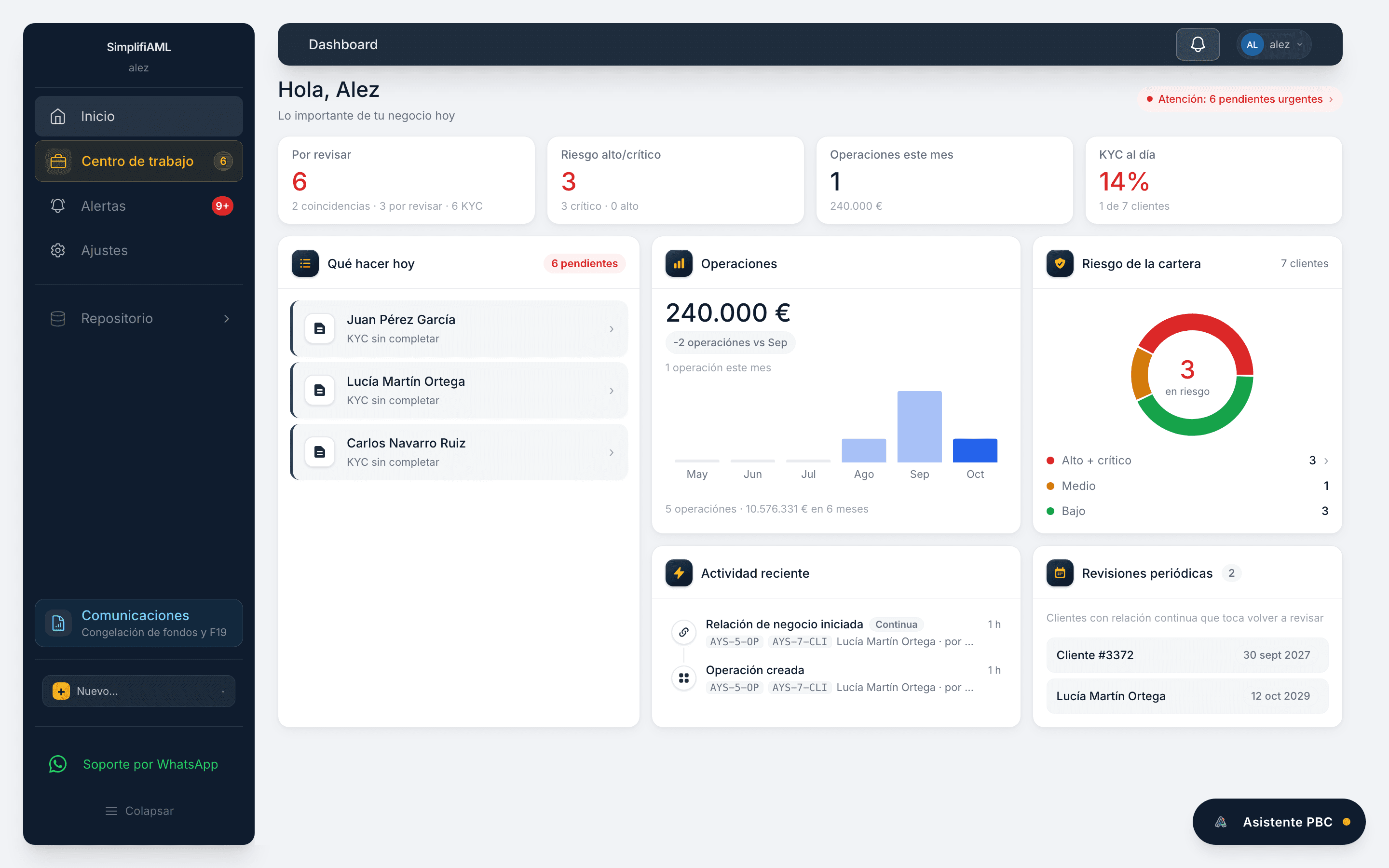Click the gear icon beside Ajustes

click(x=58, y=250)
